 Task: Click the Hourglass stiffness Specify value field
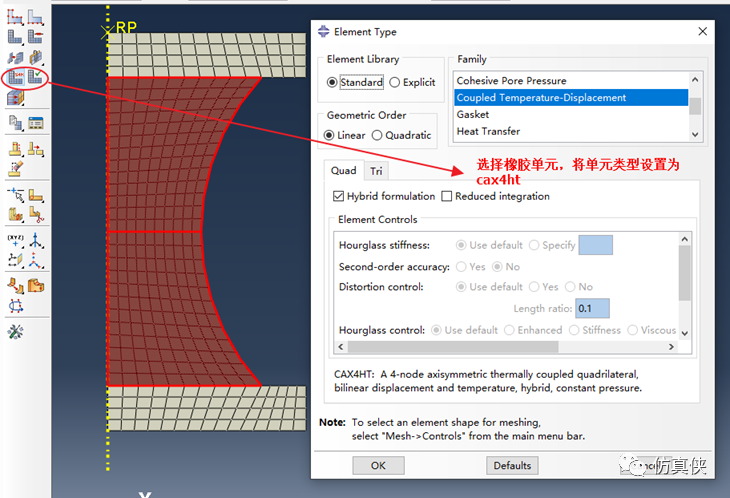click(595, 245)
